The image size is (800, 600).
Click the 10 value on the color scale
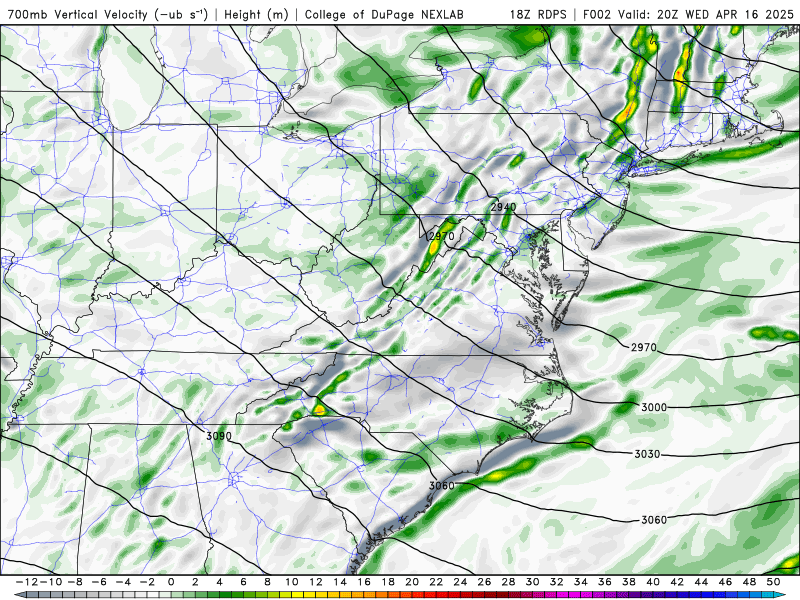[291, 582]
